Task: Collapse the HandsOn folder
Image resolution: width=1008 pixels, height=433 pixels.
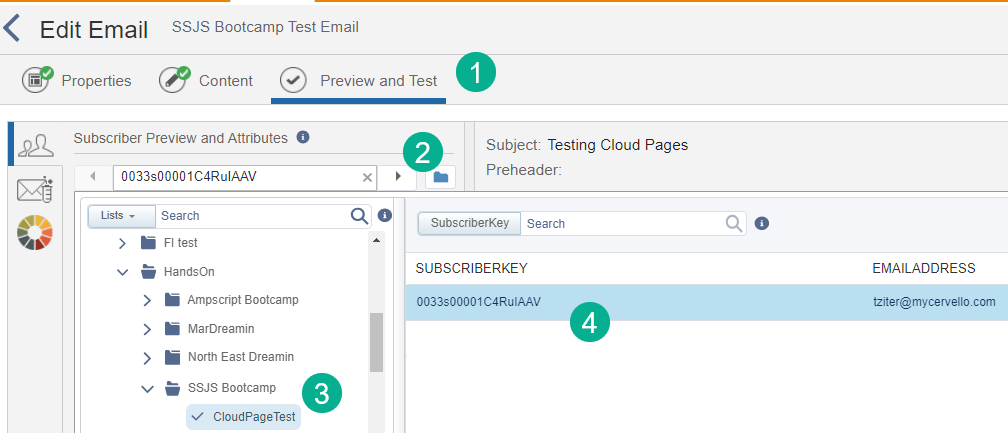Action: [x=122, y=271]
